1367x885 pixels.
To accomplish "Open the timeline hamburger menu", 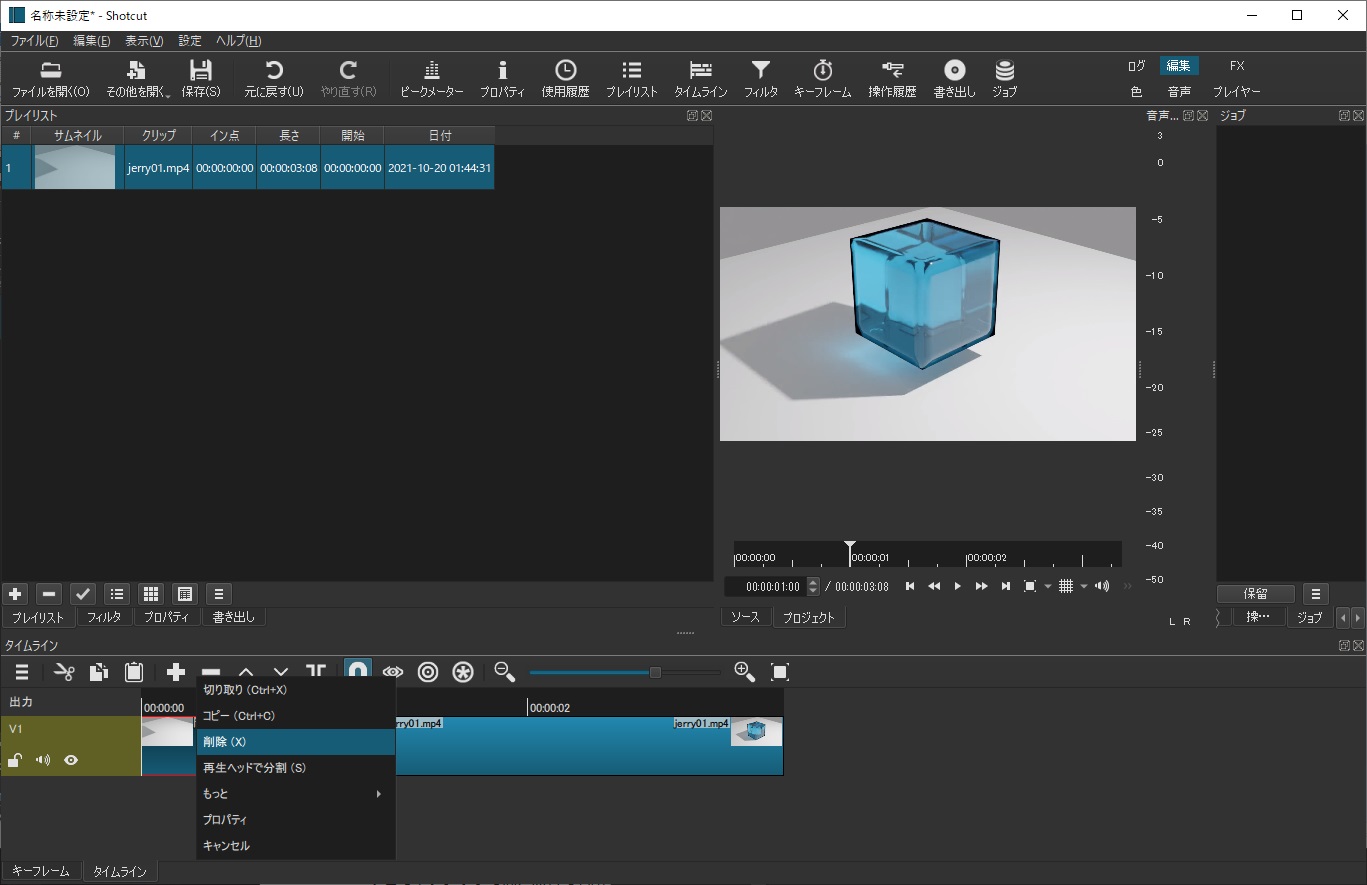I will 22,672.
